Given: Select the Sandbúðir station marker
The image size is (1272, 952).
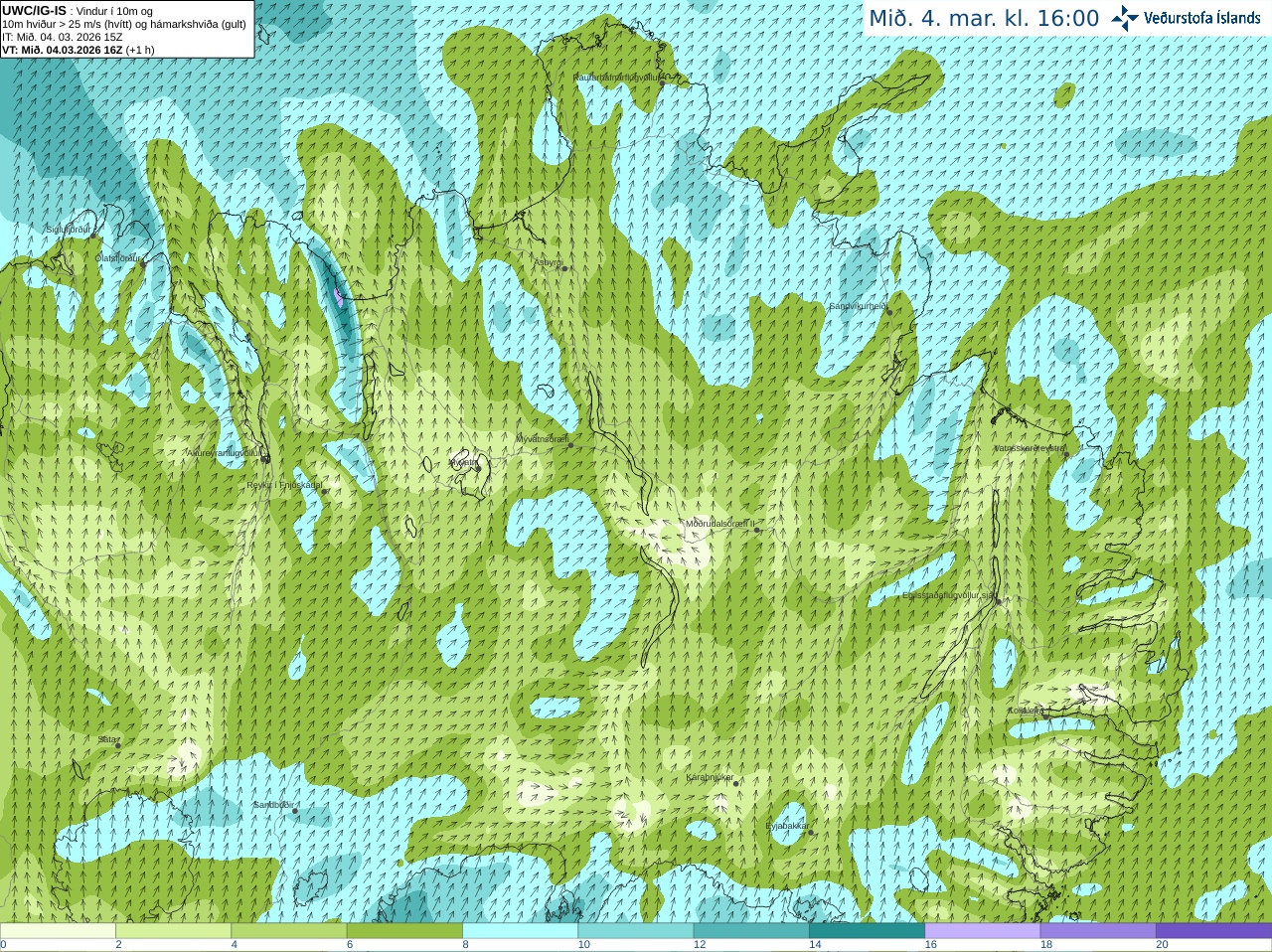Looking at the screenshot, I should pyautogui.click(x=295, y=811).
